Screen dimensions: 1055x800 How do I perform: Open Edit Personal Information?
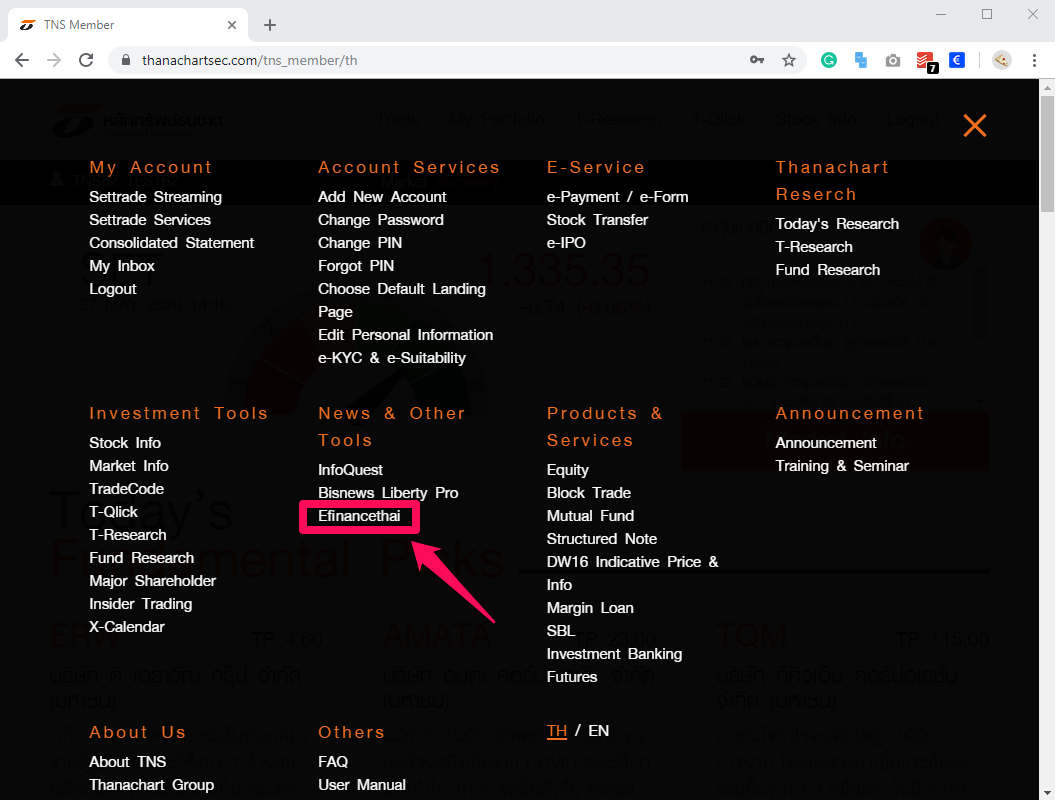(x=406, y=335)
